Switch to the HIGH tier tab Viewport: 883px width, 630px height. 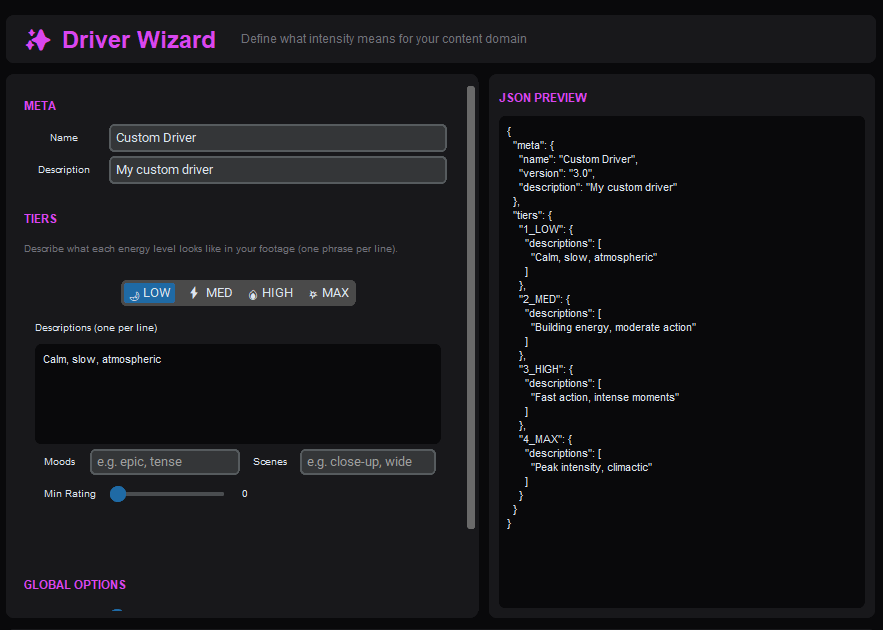269,293
